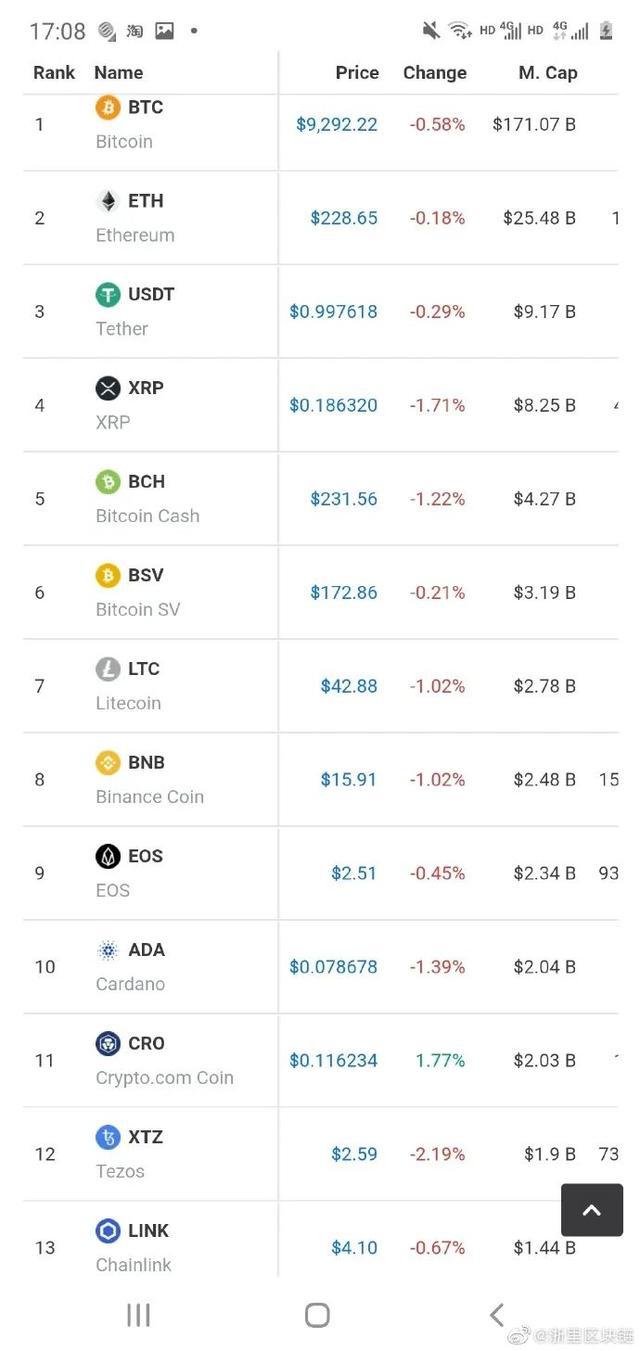Tap the Android back navigation button
Screen dimensions: 640x1351
point(496,1315)
